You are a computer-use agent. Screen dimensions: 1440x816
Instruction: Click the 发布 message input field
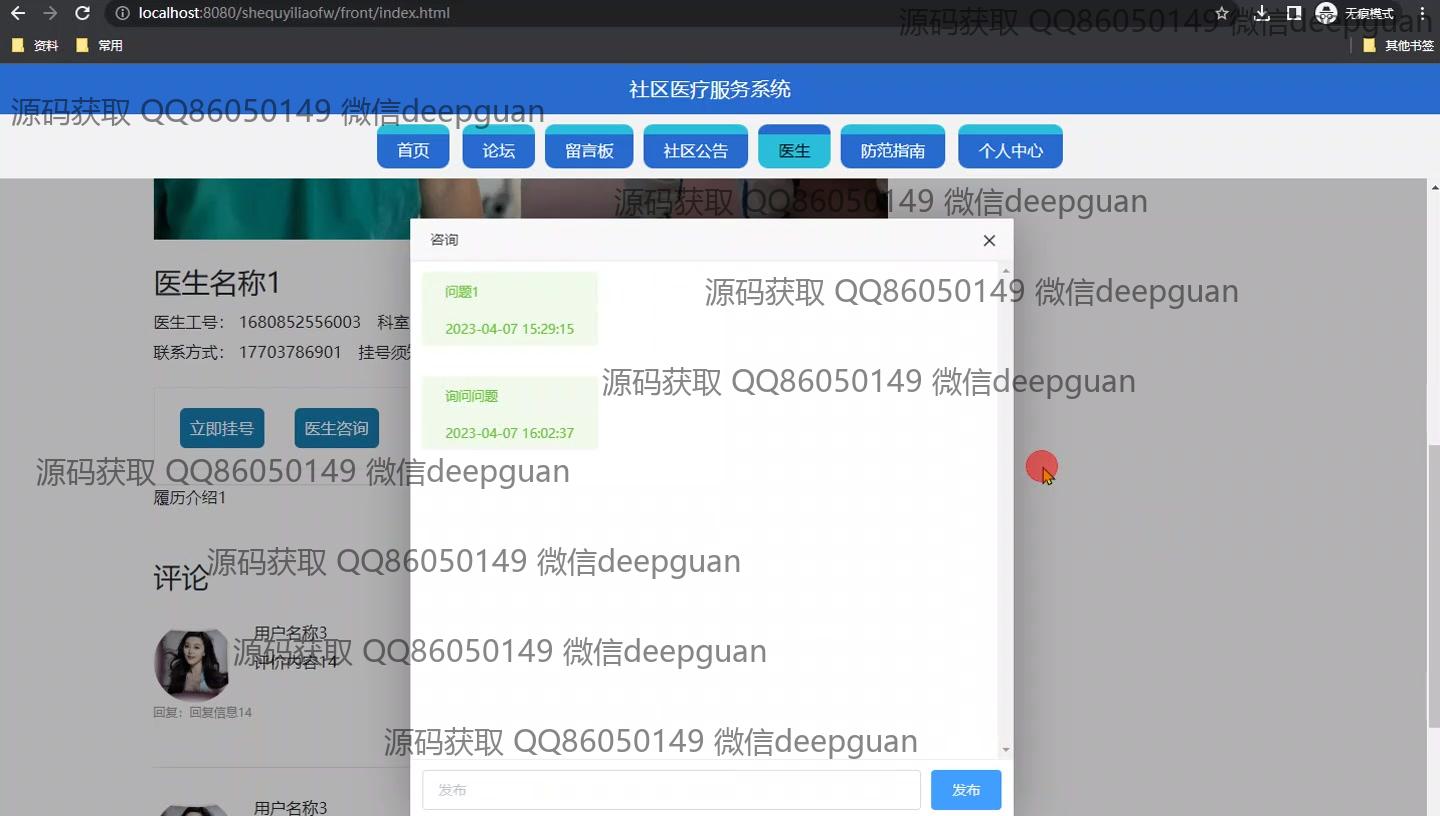coord(670,790)
